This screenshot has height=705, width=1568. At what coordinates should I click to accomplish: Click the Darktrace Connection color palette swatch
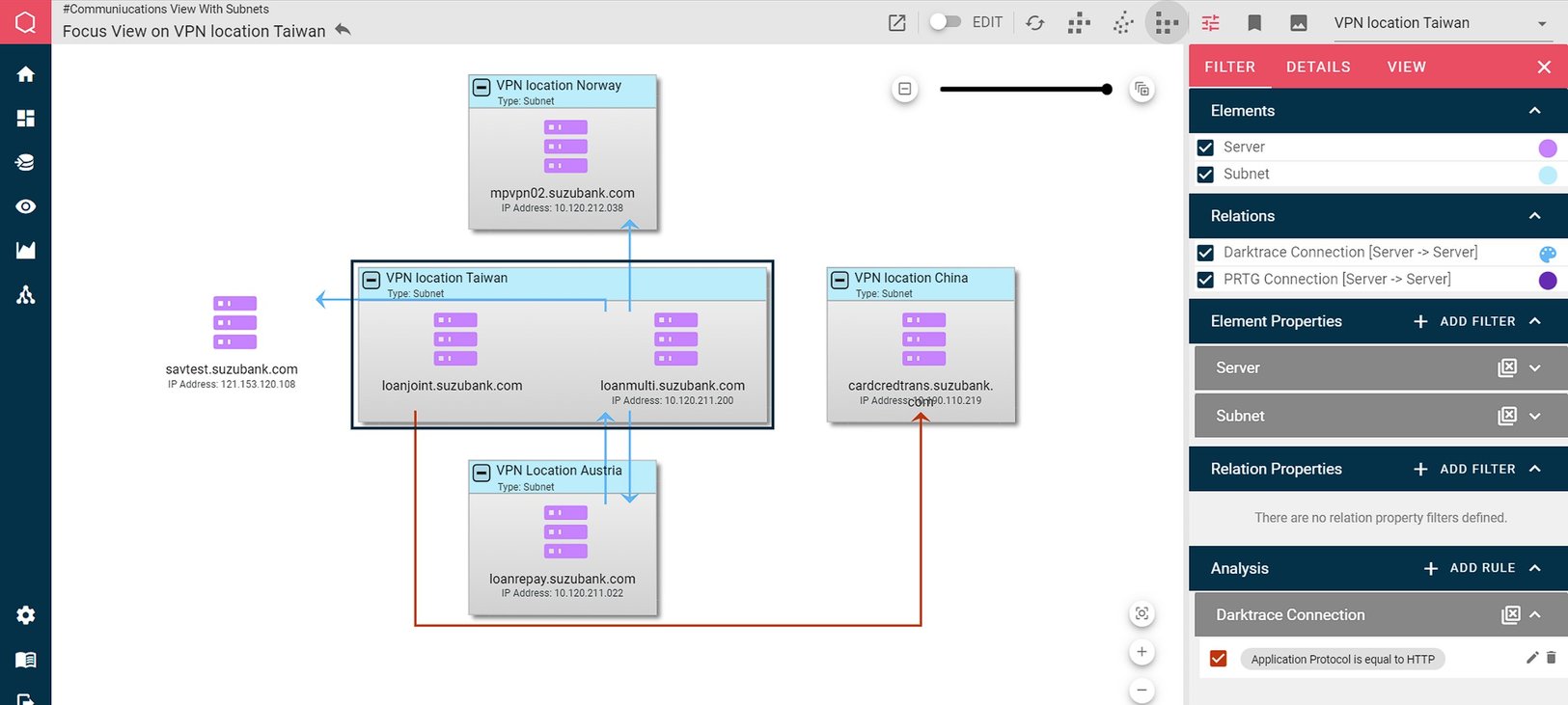1548,254
